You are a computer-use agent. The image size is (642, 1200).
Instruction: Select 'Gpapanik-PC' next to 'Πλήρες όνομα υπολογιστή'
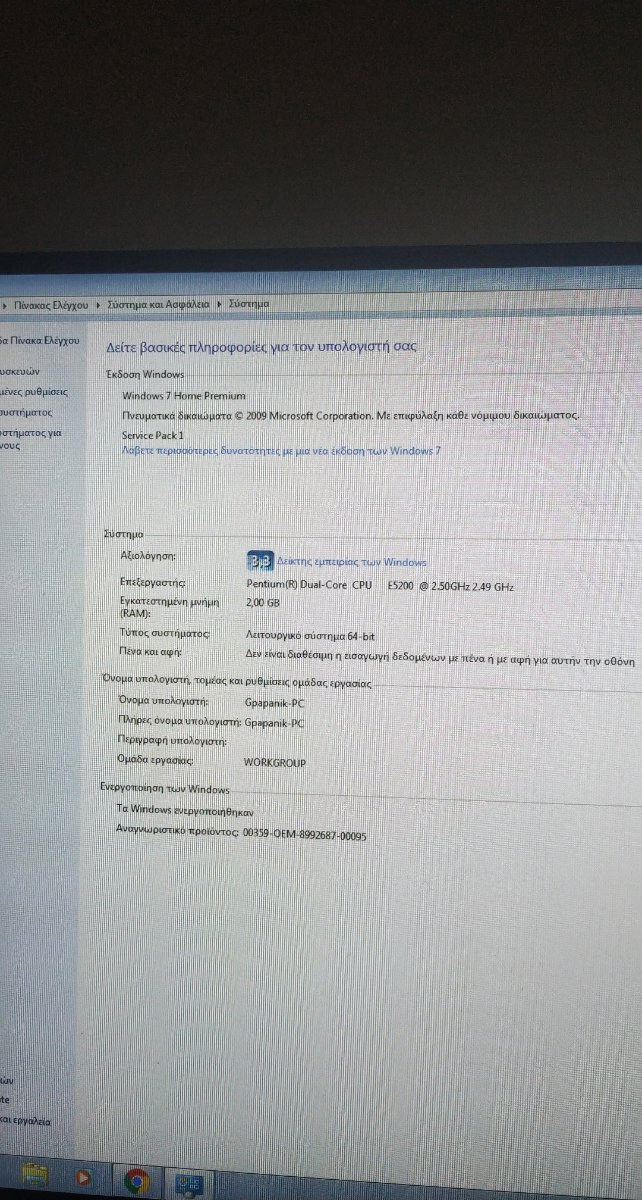(x=274, y=722)
